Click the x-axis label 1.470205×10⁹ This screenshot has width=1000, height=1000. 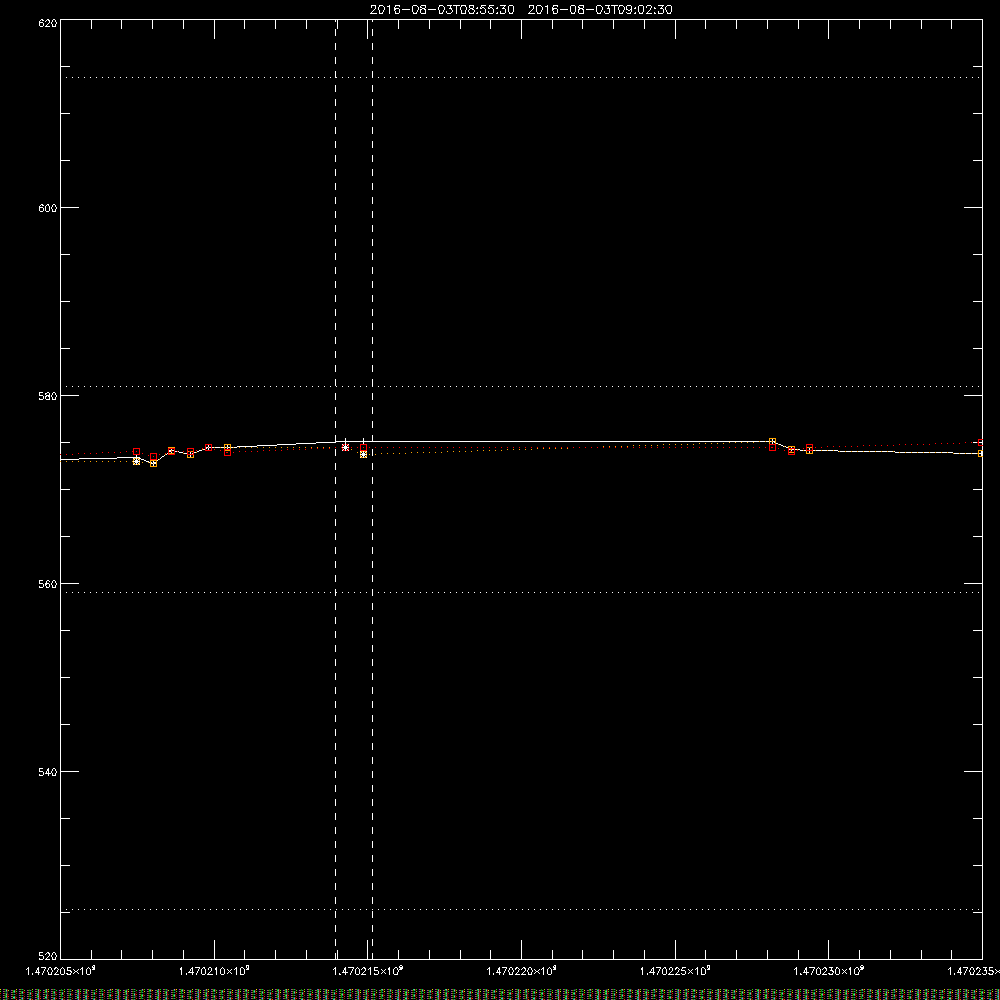pyautogui.click(x=61, y=971)
